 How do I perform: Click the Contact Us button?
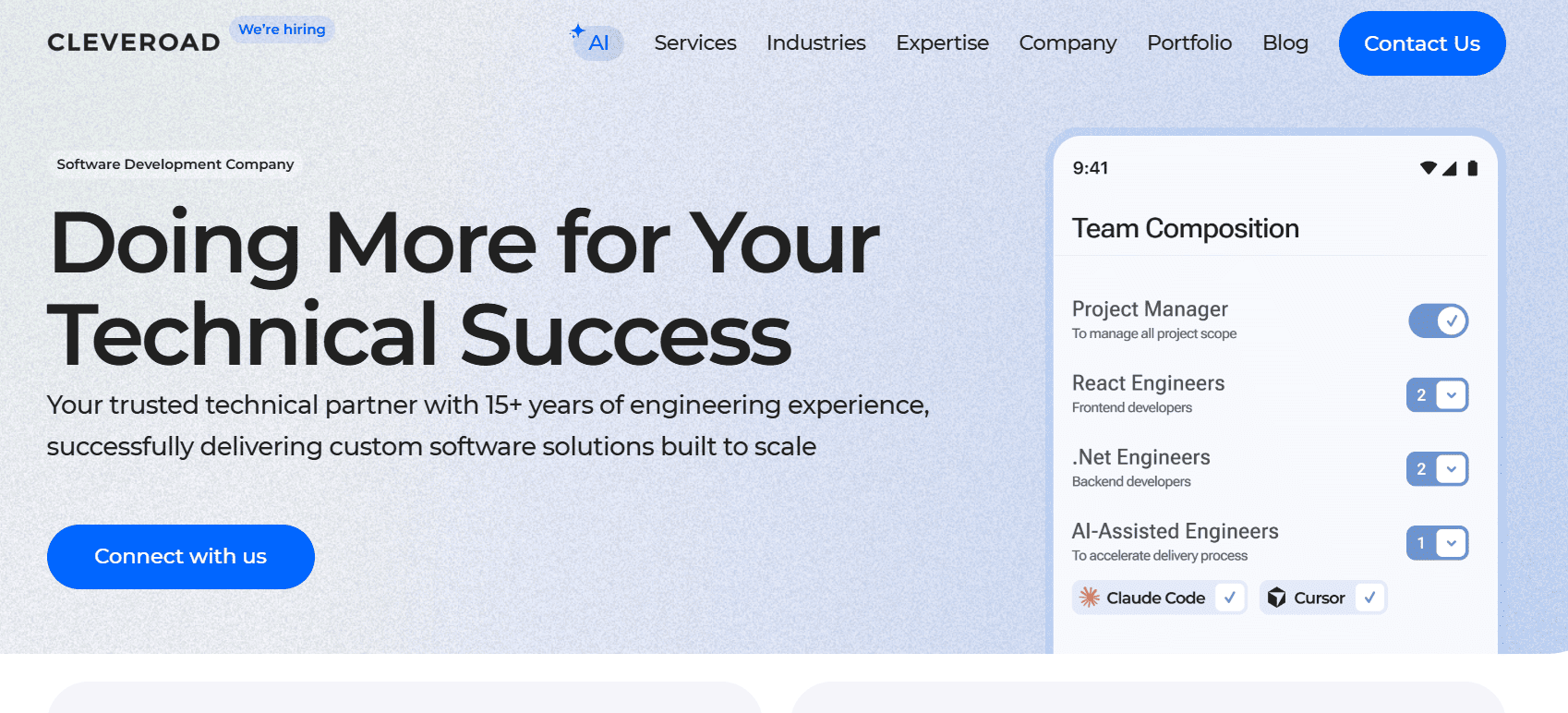(x=1422, y=43)
